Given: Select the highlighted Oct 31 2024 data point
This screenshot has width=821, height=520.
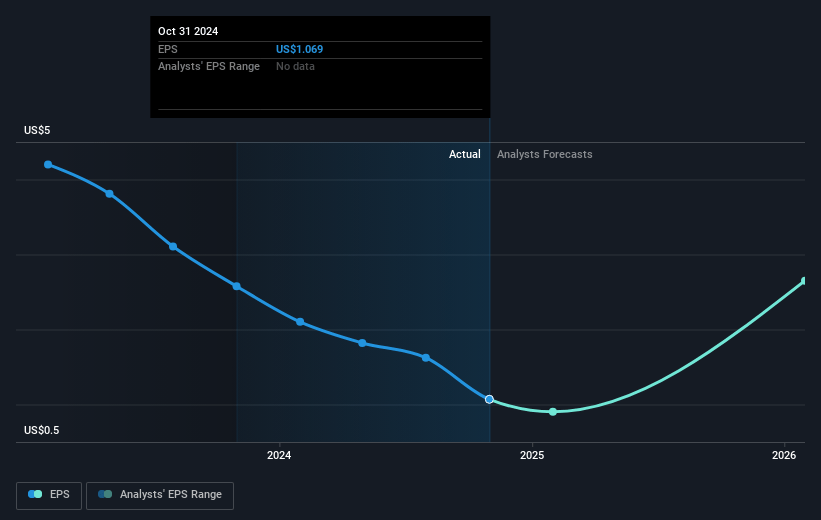Looking at the screenshot, I should click(x=489, y=400).
